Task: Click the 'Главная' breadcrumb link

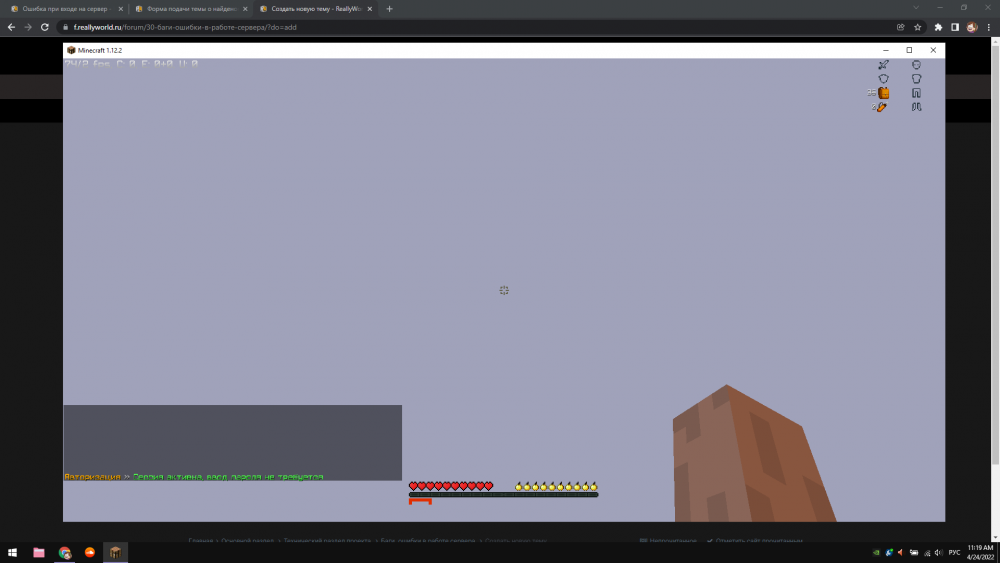Action: click(x=200, y=541)
